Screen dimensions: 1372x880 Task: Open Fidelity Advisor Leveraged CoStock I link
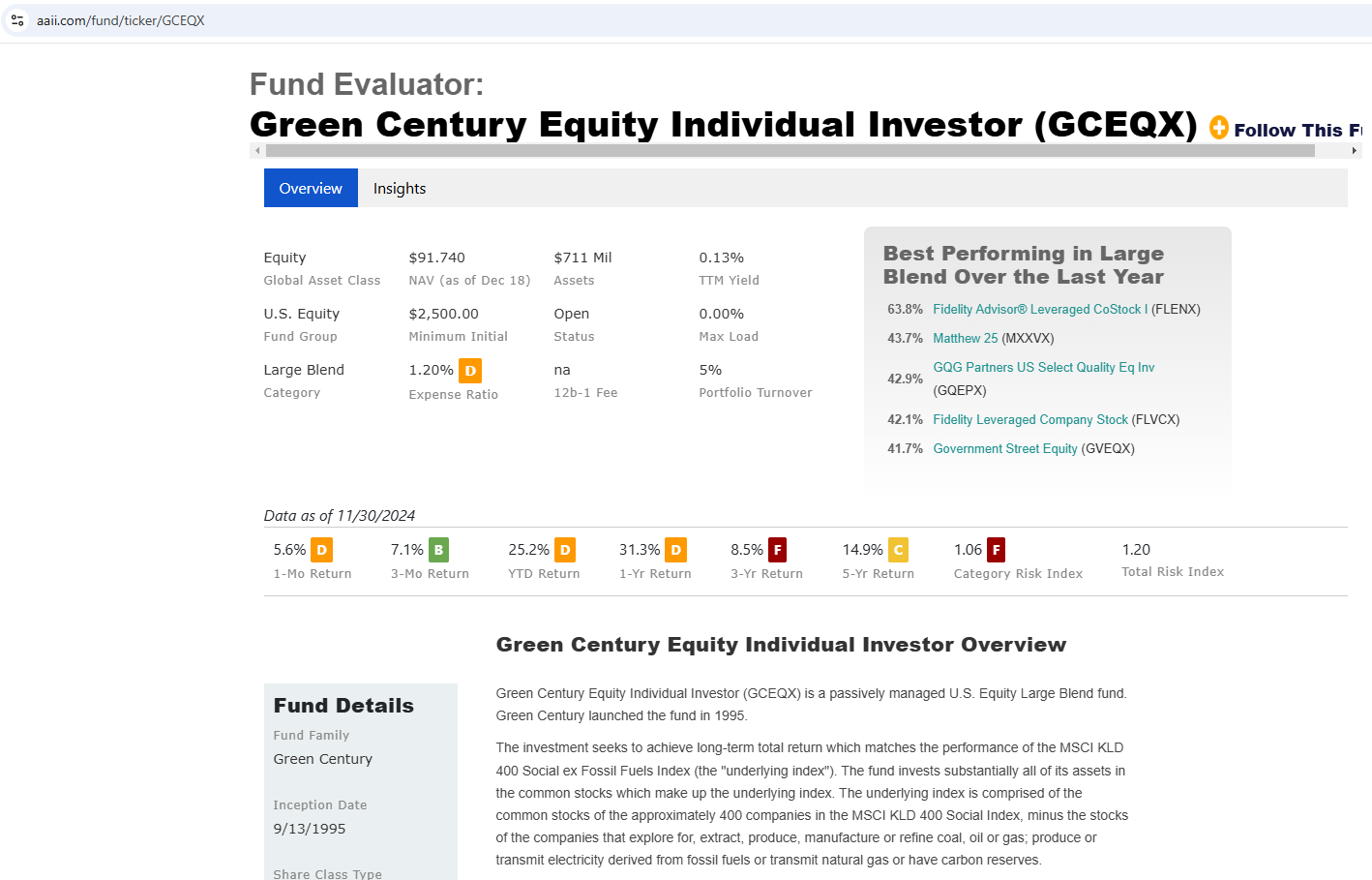tap(1040, 310)
